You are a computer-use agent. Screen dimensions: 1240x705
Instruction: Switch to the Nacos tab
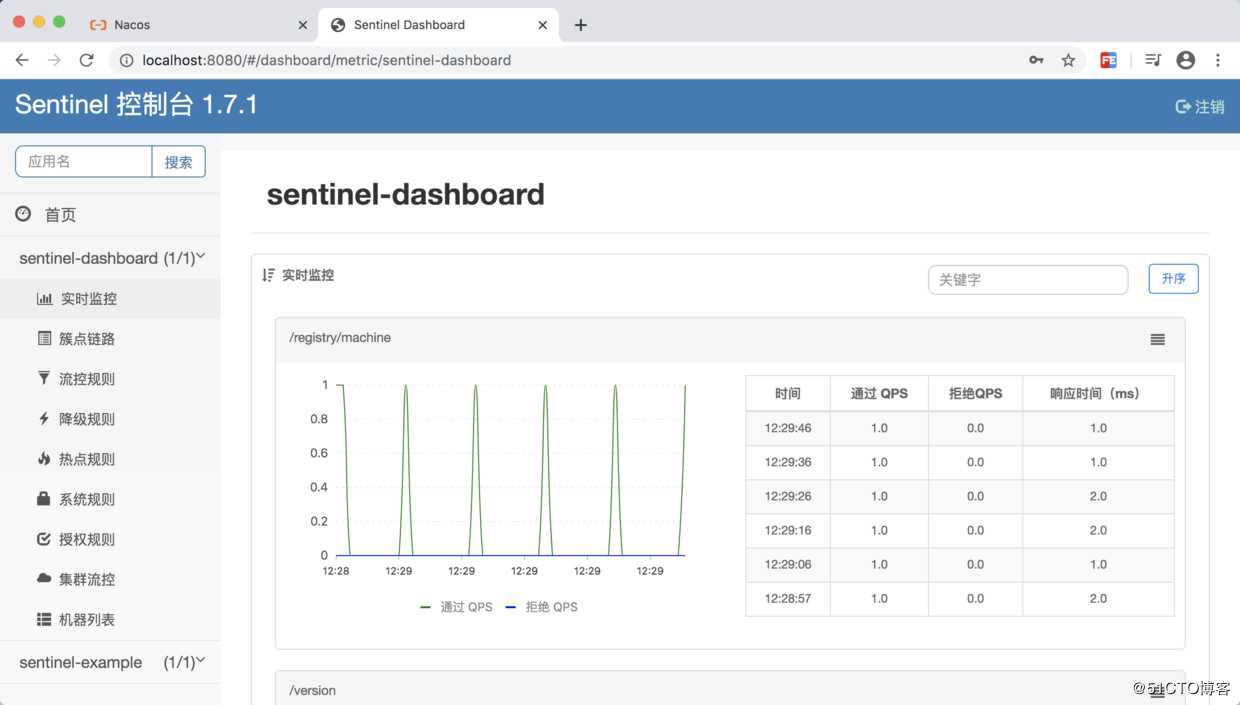[198, 25]
